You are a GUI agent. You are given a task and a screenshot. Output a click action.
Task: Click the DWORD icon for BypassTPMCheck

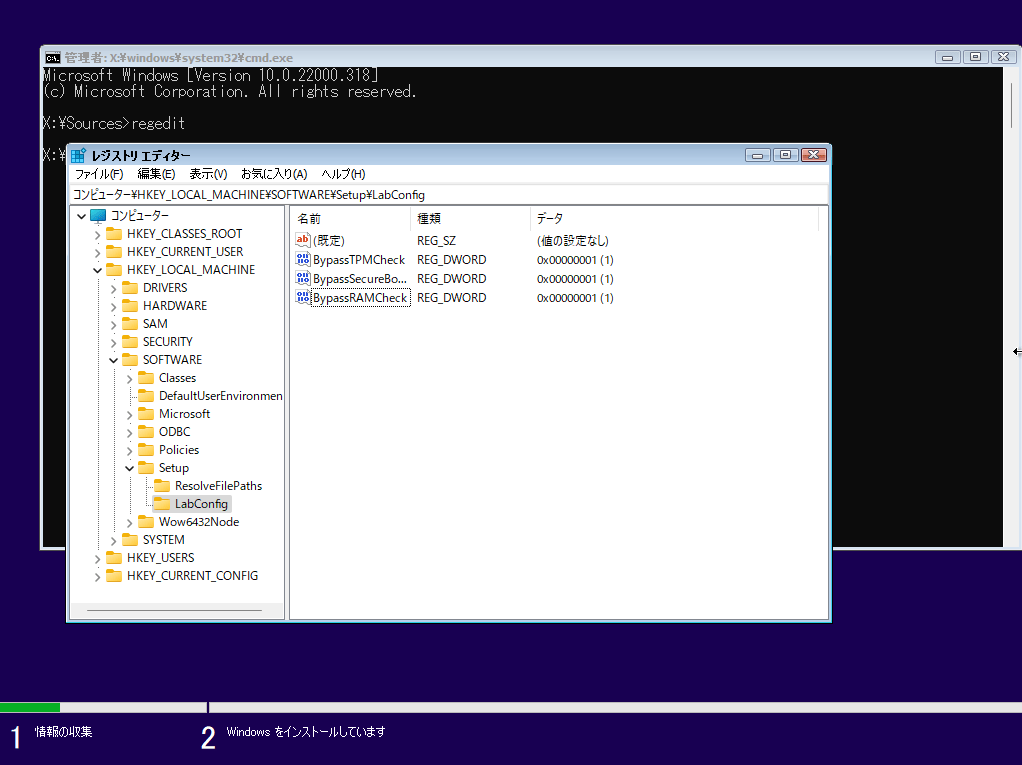(302, 259)
